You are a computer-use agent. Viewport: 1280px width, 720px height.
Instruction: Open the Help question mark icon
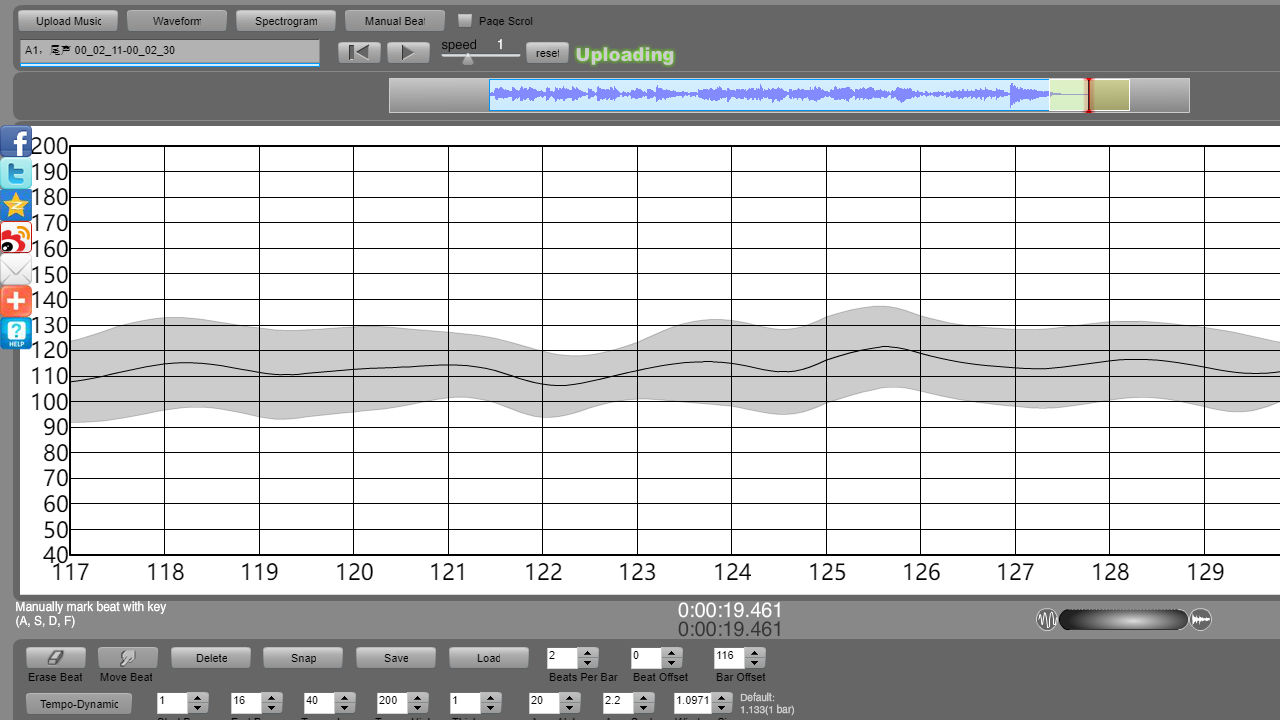pyautogui.click(x=16, y=333)
